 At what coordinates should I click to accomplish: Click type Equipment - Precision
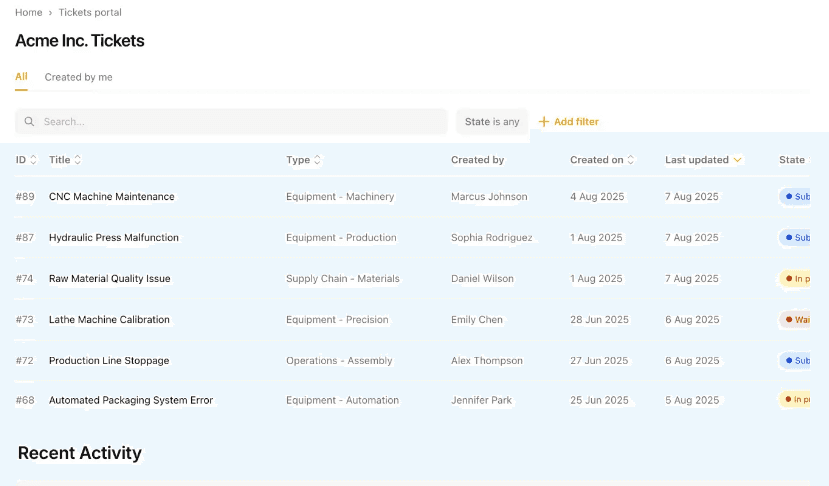click(x=337, y=319)
